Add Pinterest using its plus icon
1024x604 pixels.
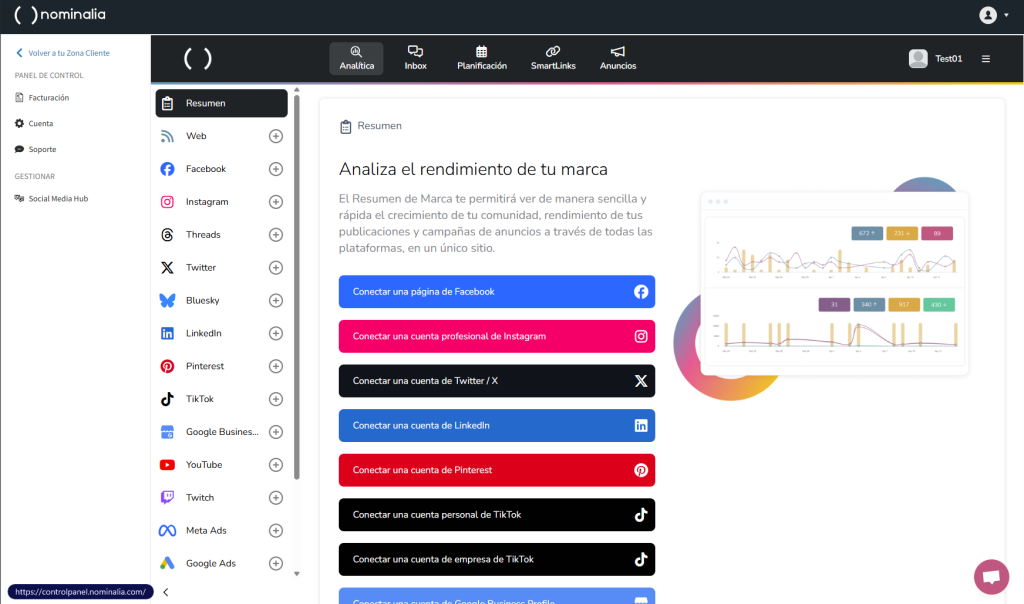tap(276, 366)
